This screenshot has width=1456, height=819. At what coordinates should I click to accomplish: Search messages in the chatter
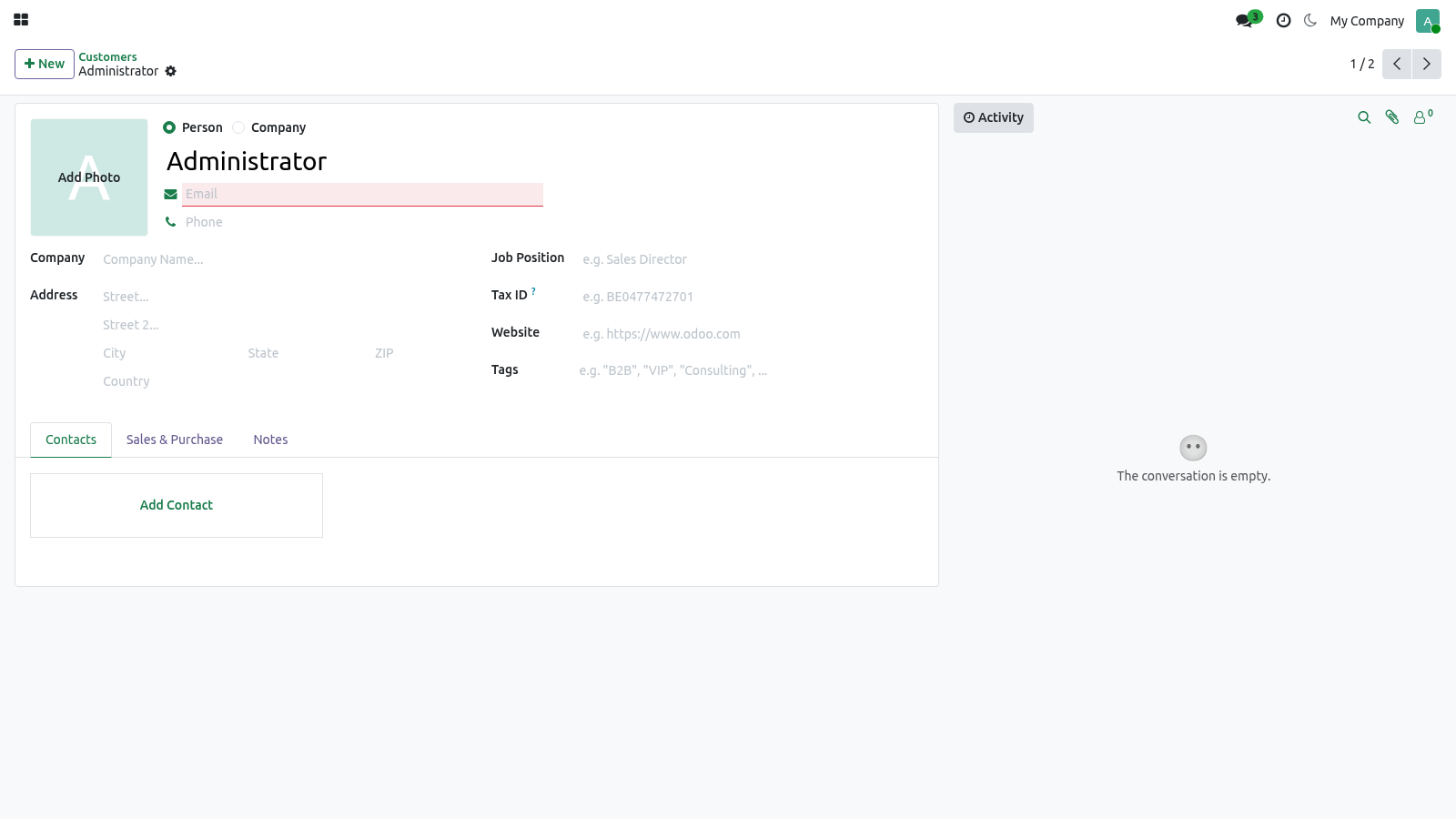1364,117
